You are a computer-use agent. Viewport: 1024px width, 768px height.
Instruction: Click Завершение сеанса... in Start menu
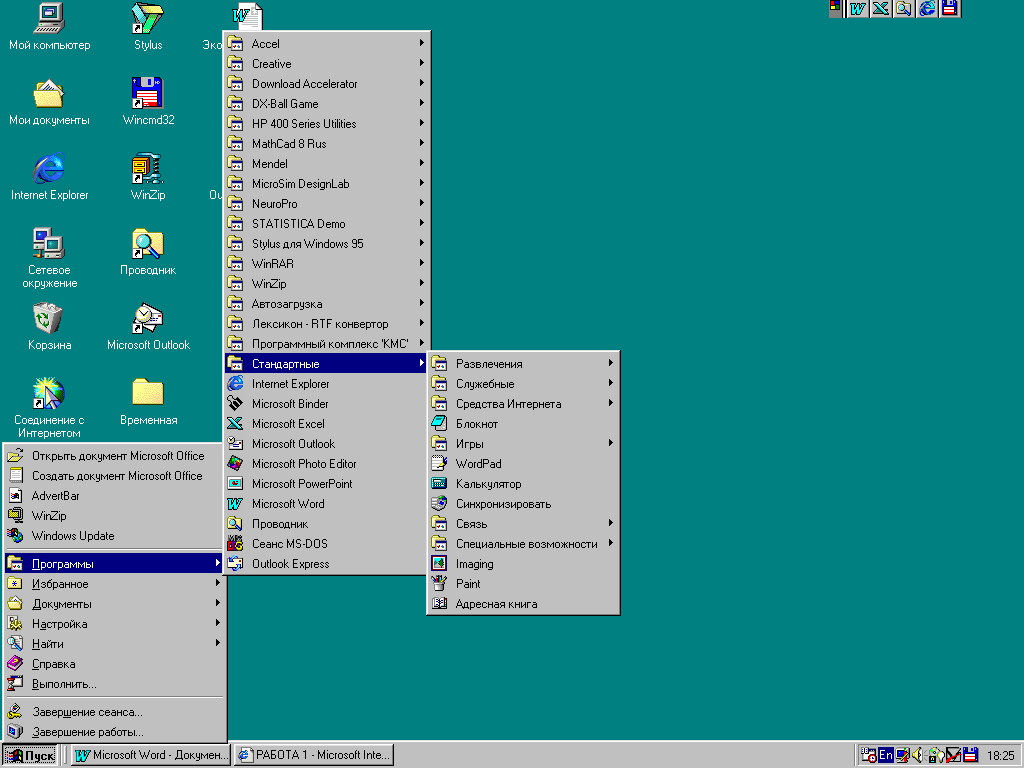114,712
